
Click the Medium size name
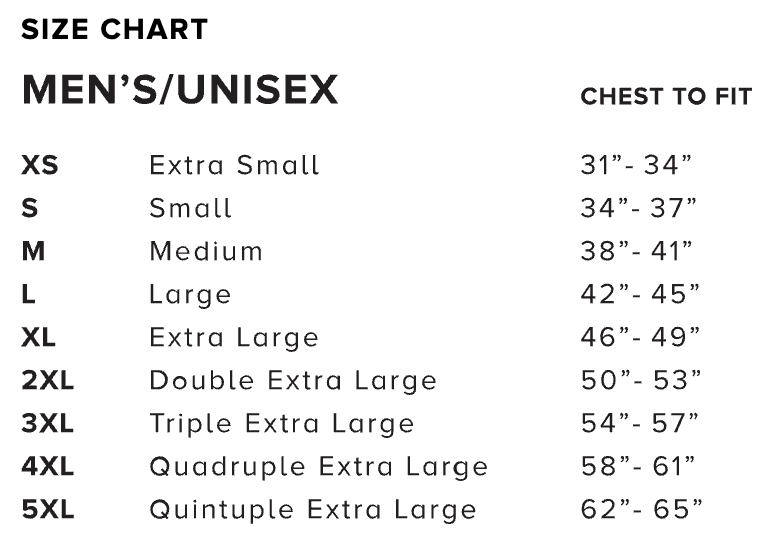206,251
